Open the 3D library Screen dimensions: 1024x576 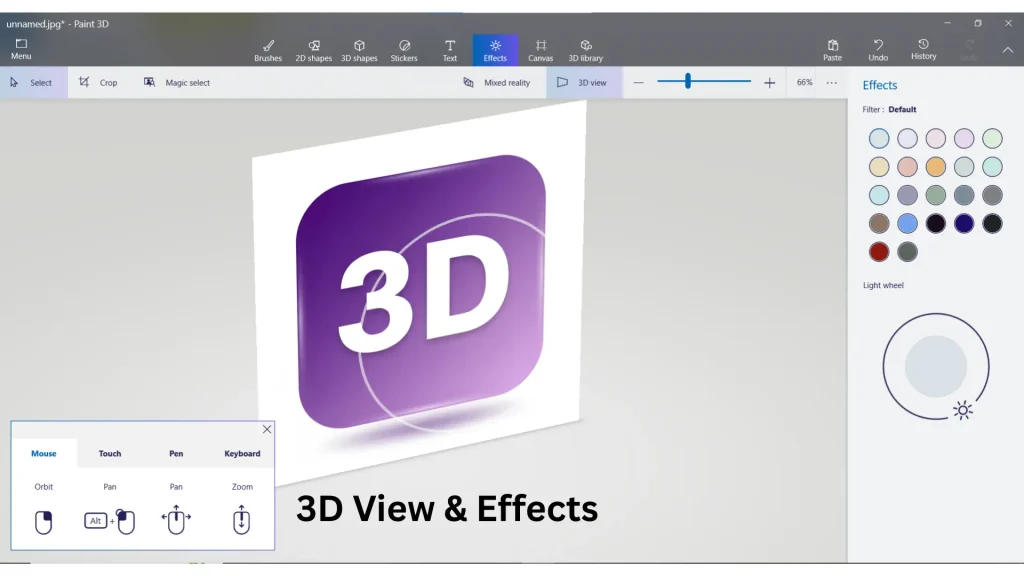pos(586,48)
